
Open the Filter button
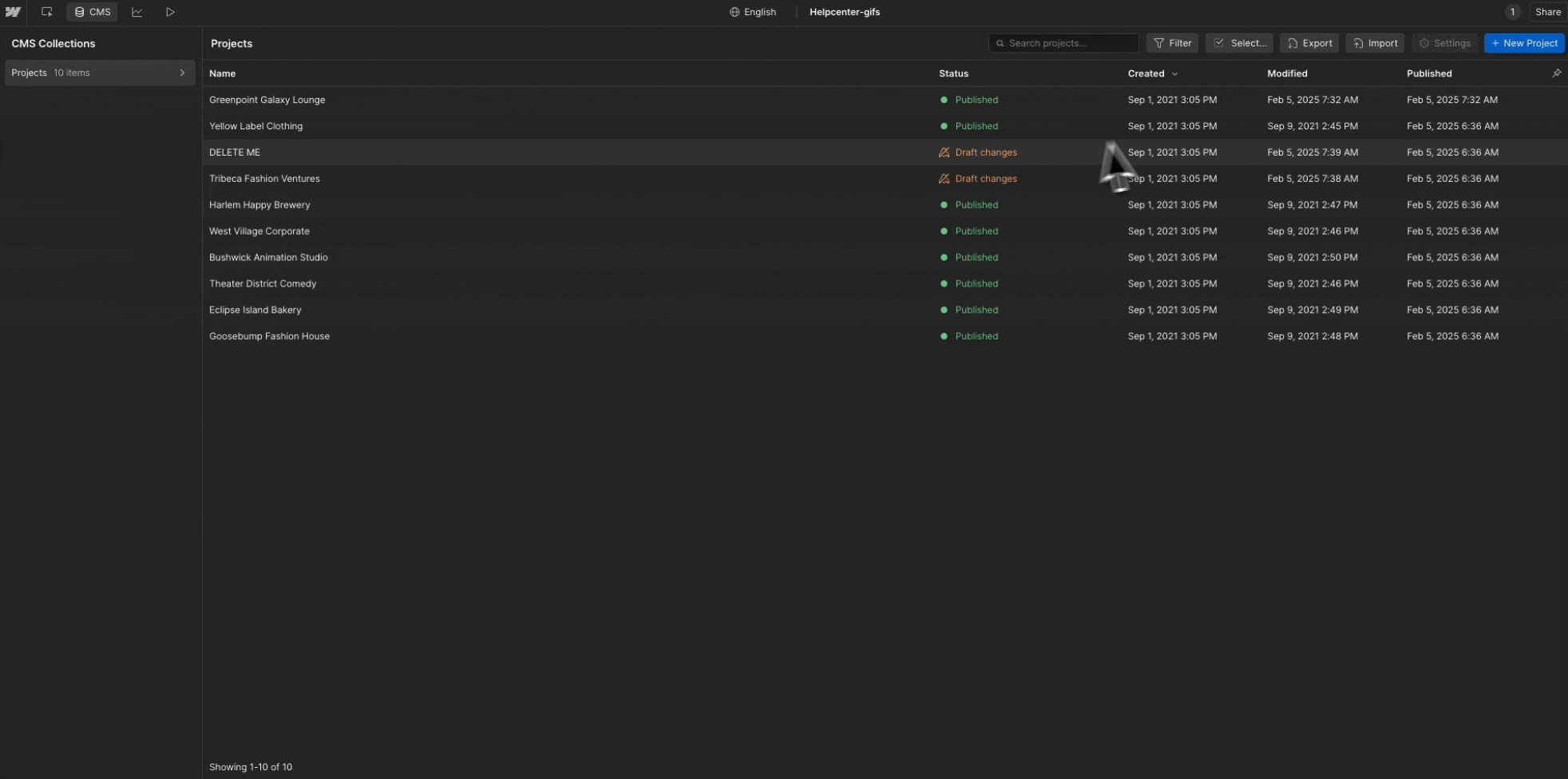pos(1172,43)
